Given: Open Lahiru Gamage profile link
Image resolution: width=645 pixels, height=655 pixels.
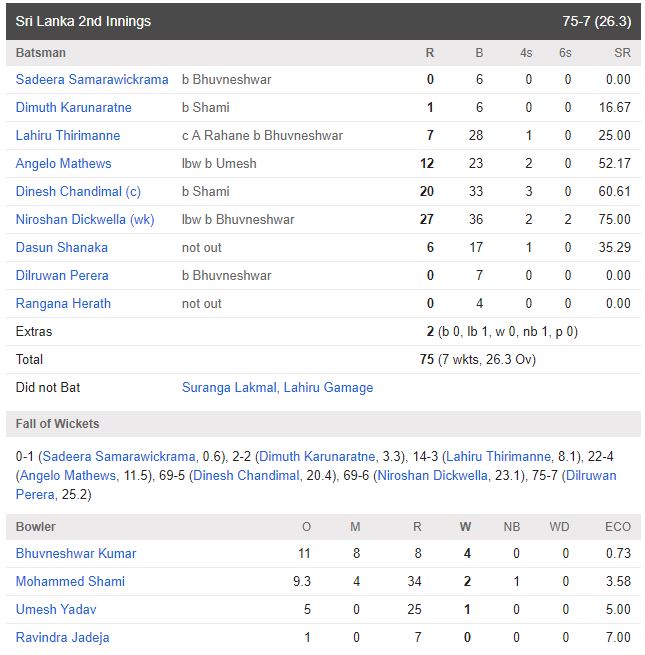Looking at the screenshot, I should pyautogui.click(x=329, y=387).
